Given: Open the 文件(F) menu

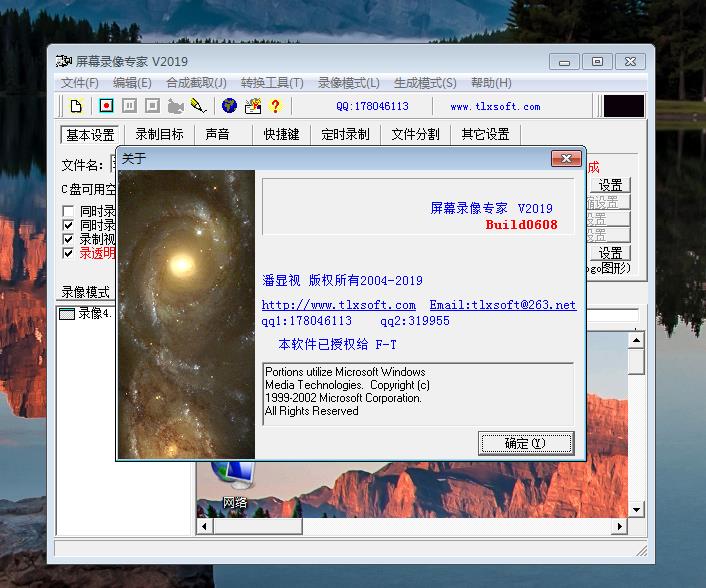Looking at the screenshot, I should pyautogui.click(x=80, y=83).
